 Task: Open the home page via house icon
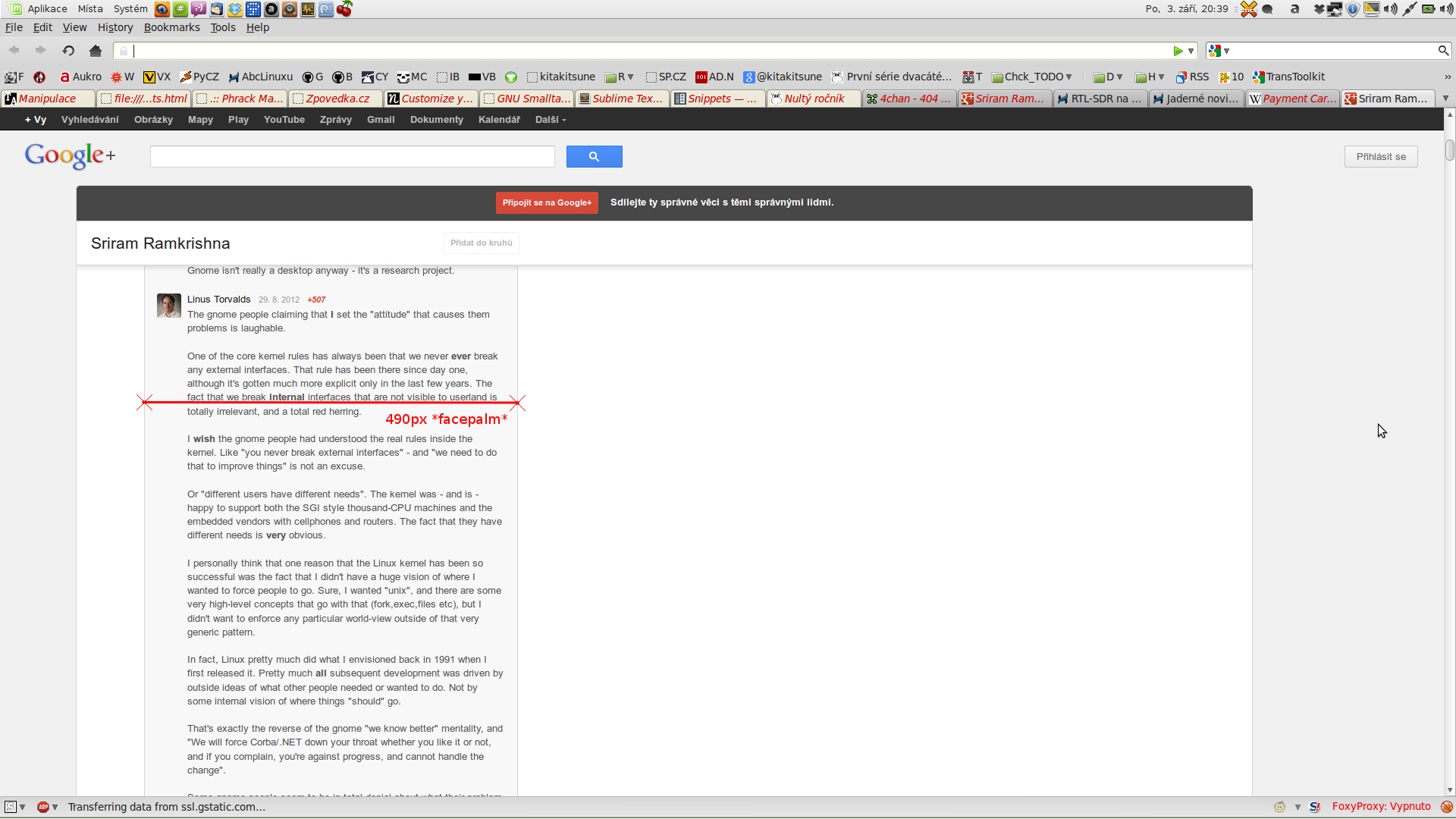click(x=96, y=51)
